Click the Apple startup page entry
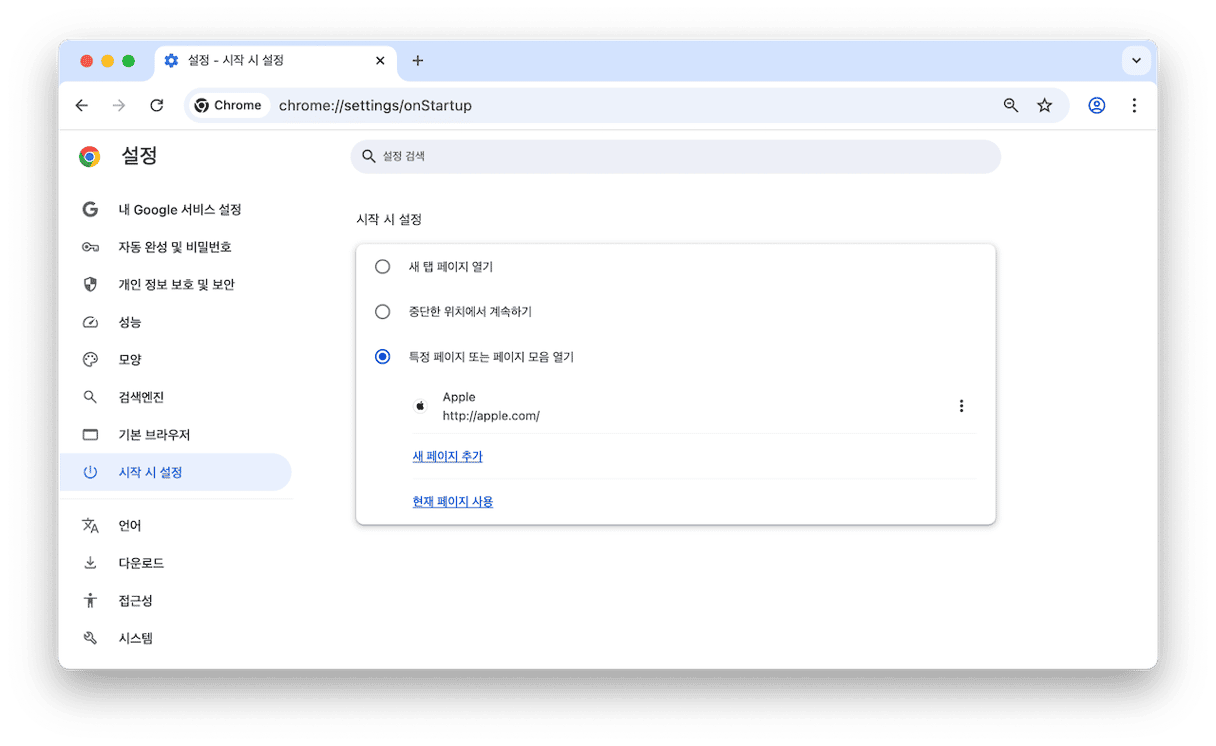 point(693,406)
